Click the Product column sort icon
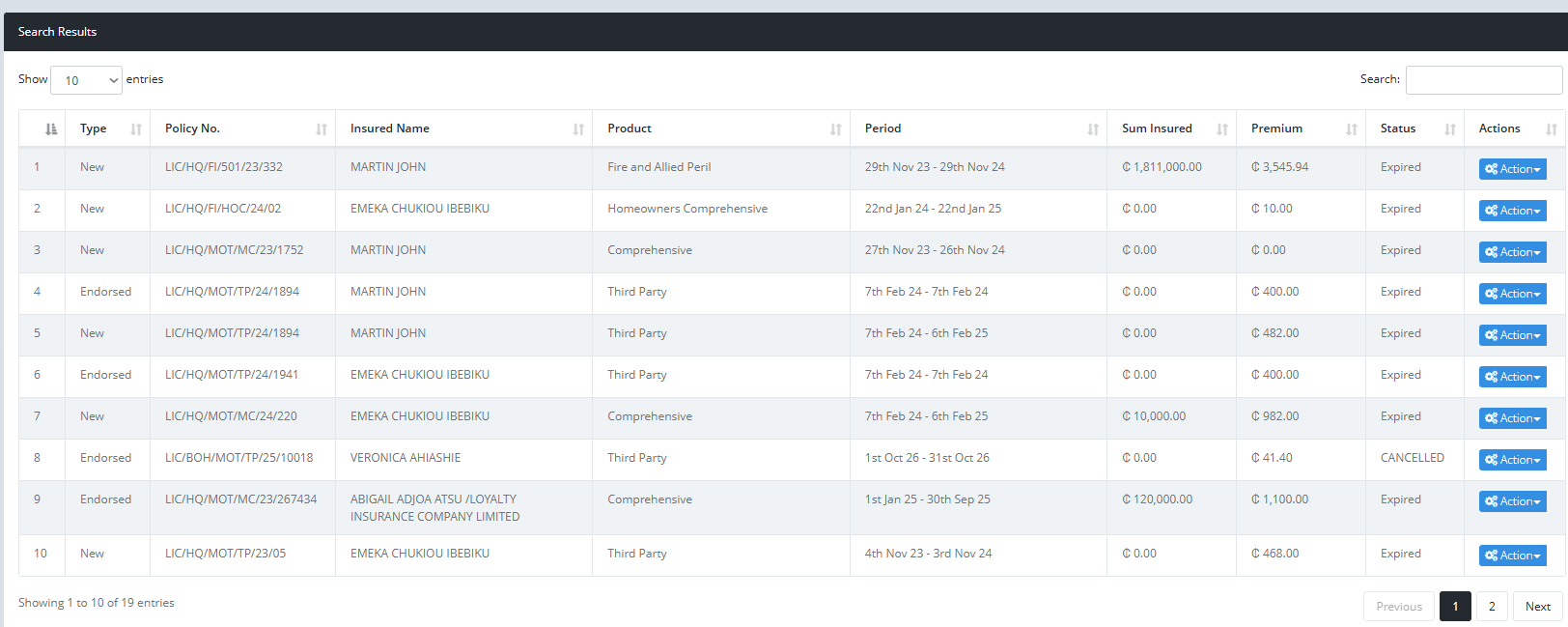This screenshot has height=627, width=1568. [836, 129]
